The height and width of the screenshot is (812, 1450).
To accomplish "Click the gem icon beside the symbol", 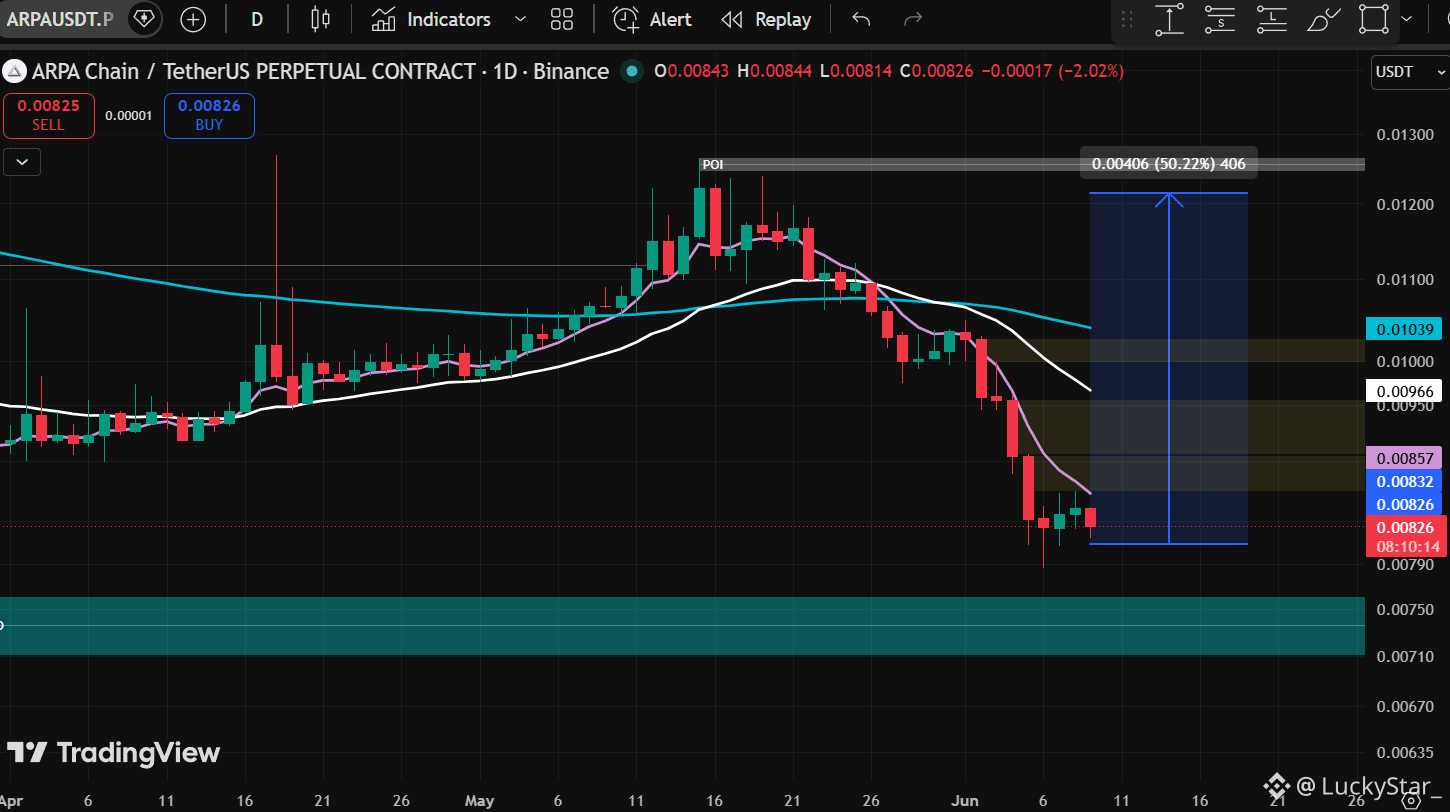I will coord(144,19).
